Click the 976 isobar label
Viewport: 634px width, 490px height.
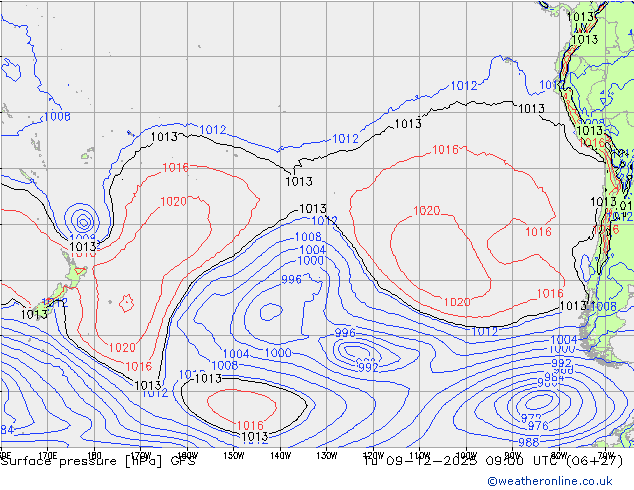tap(538, 425)
